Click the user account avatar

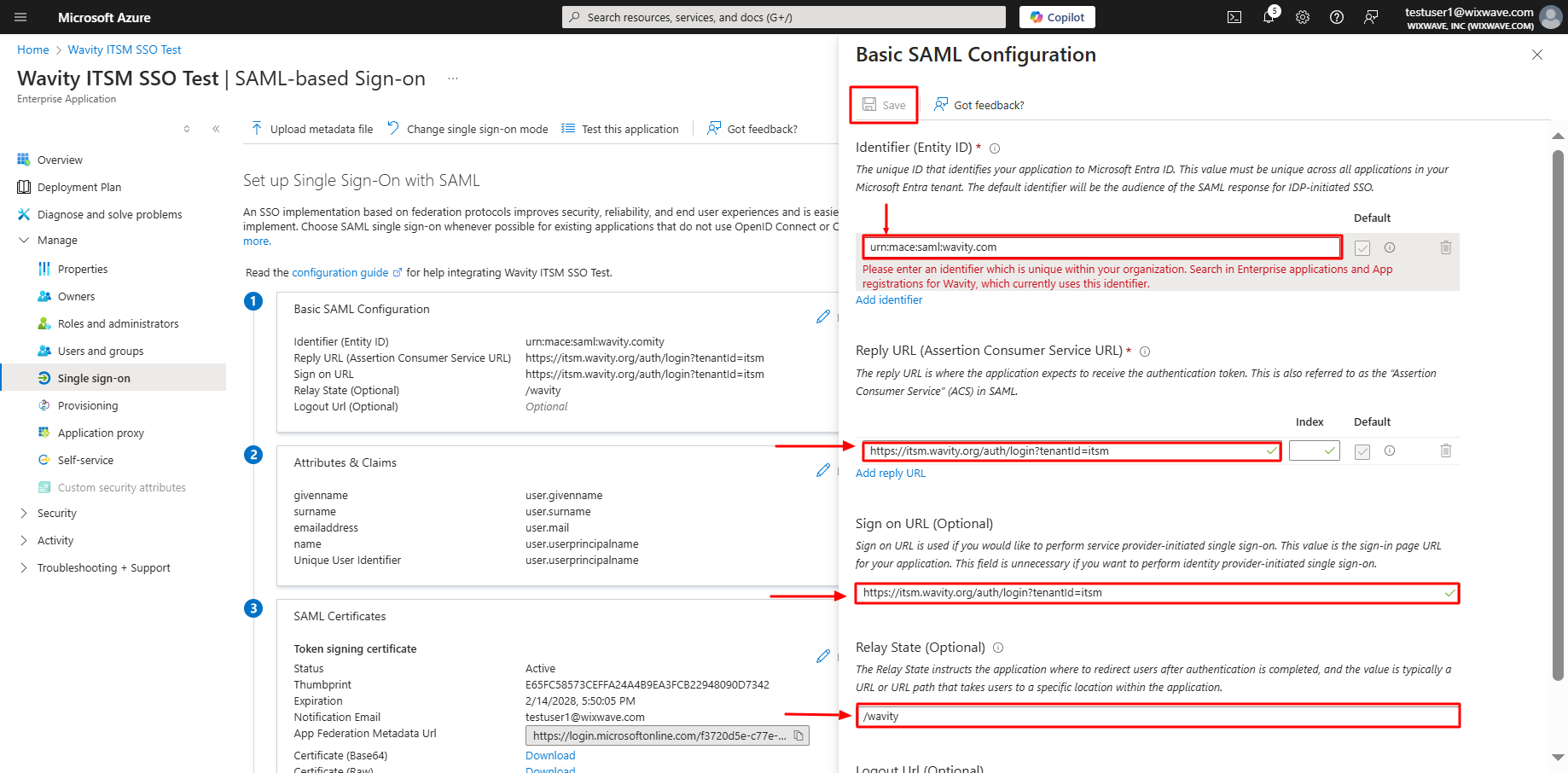(1551, 17)
